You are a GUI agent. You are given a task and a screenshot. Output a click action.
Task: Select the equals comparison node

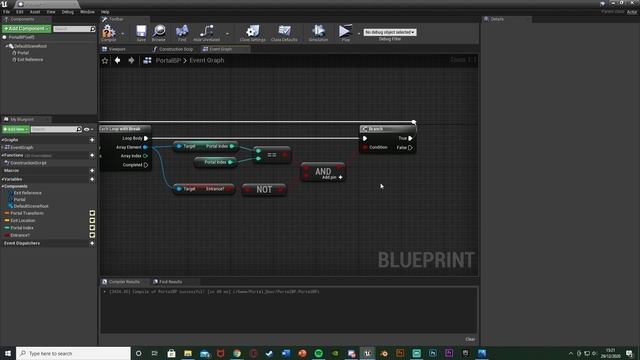click(272, 155)
